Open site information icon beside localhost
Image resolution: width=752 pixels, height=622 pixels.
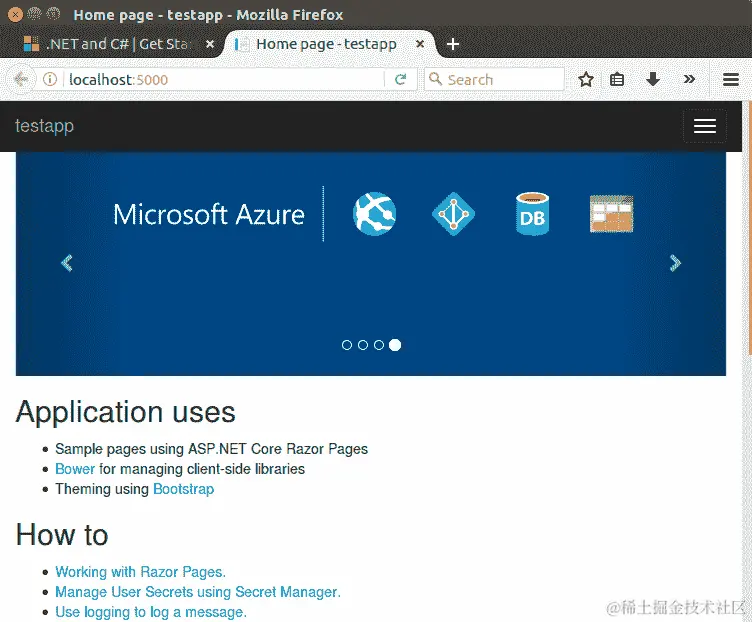point(50,79)
